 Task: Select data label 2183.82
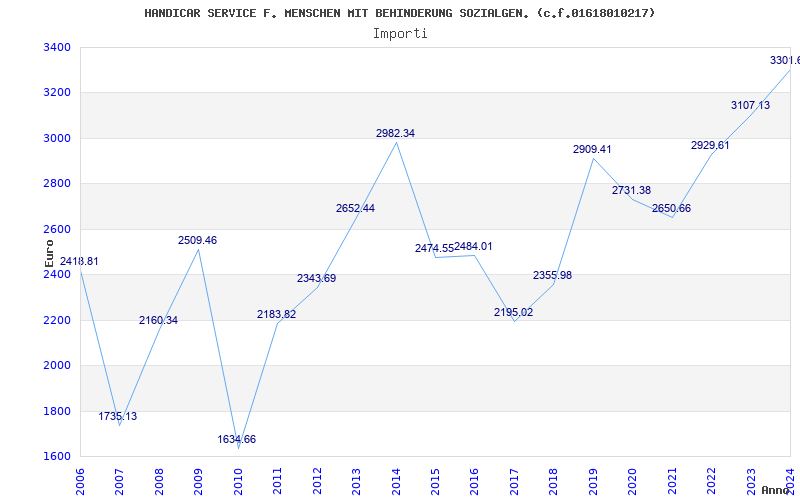click(277, 314)
